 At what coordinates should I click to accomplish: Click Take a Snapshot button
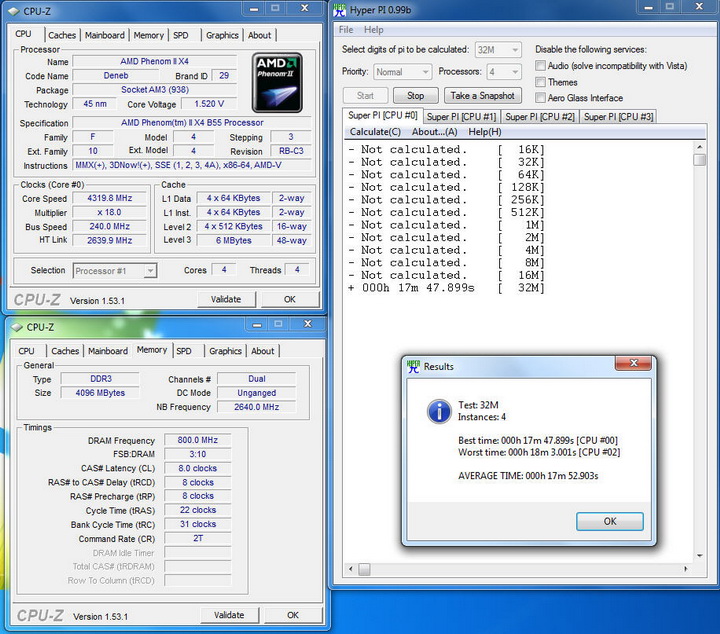point(483,95)
